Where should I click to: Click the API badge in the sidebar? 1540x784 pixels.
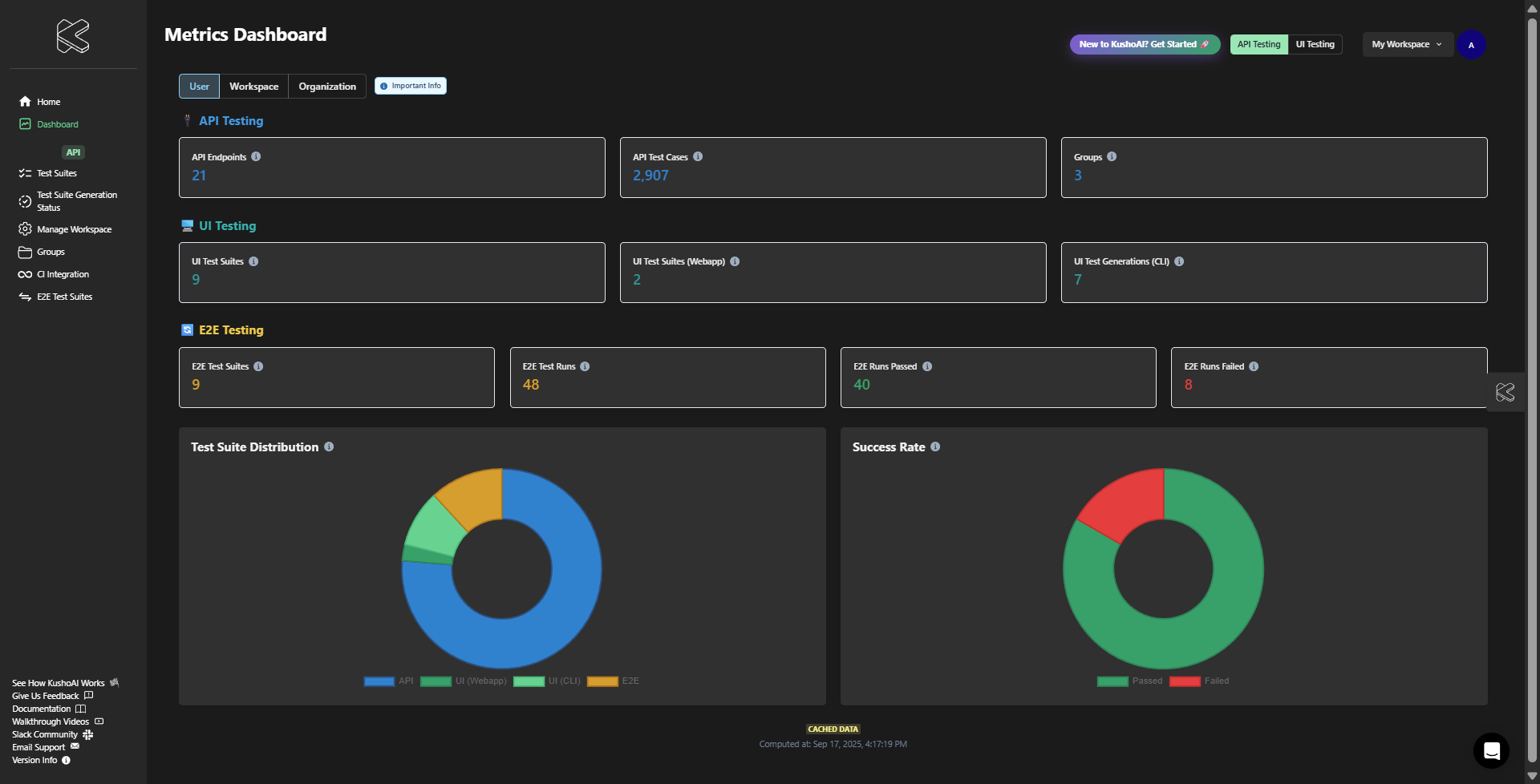[x=73, y=152]
